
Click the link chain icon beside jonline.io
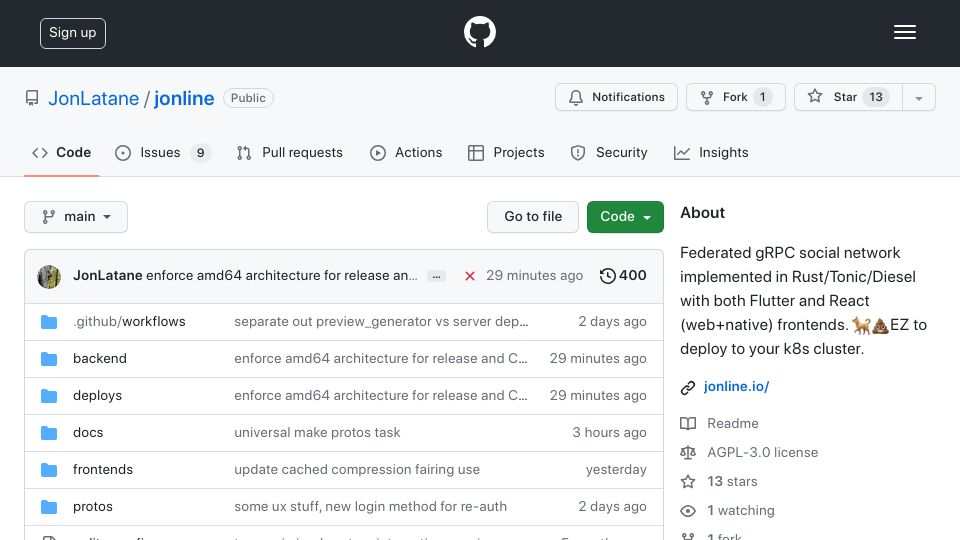click(x=688, y=388)
